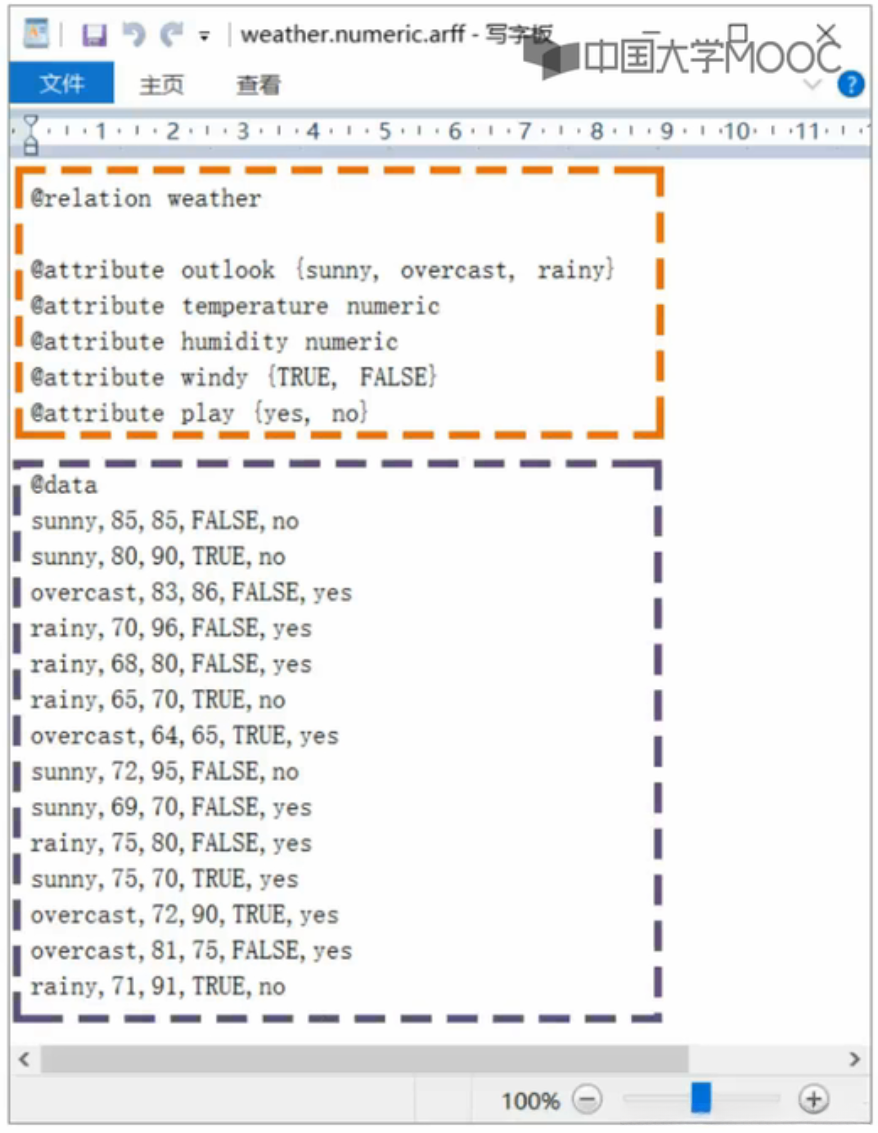
Task: Click the horizontal scrollbar left arrow
Action: coord(25,1059)
